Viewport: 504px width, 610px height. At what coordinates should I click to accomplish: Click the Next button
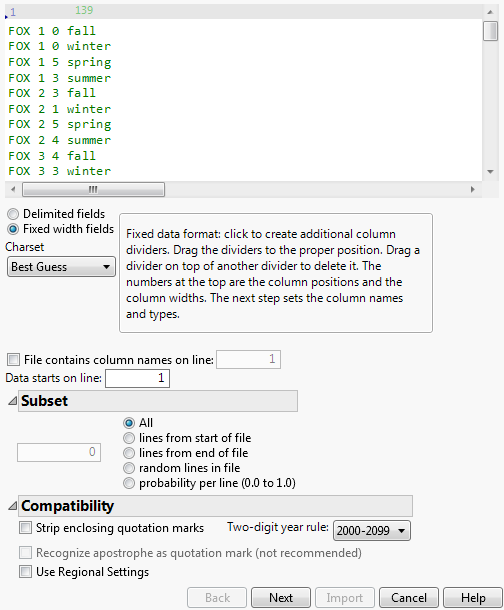281,598
